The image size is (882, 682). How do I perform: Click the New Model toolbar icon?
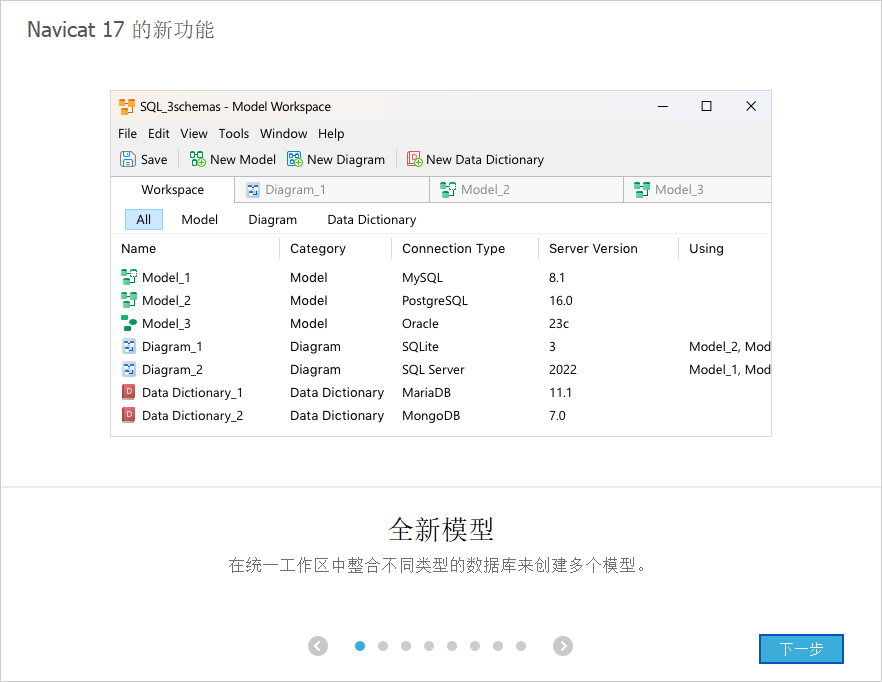[197, 159]
